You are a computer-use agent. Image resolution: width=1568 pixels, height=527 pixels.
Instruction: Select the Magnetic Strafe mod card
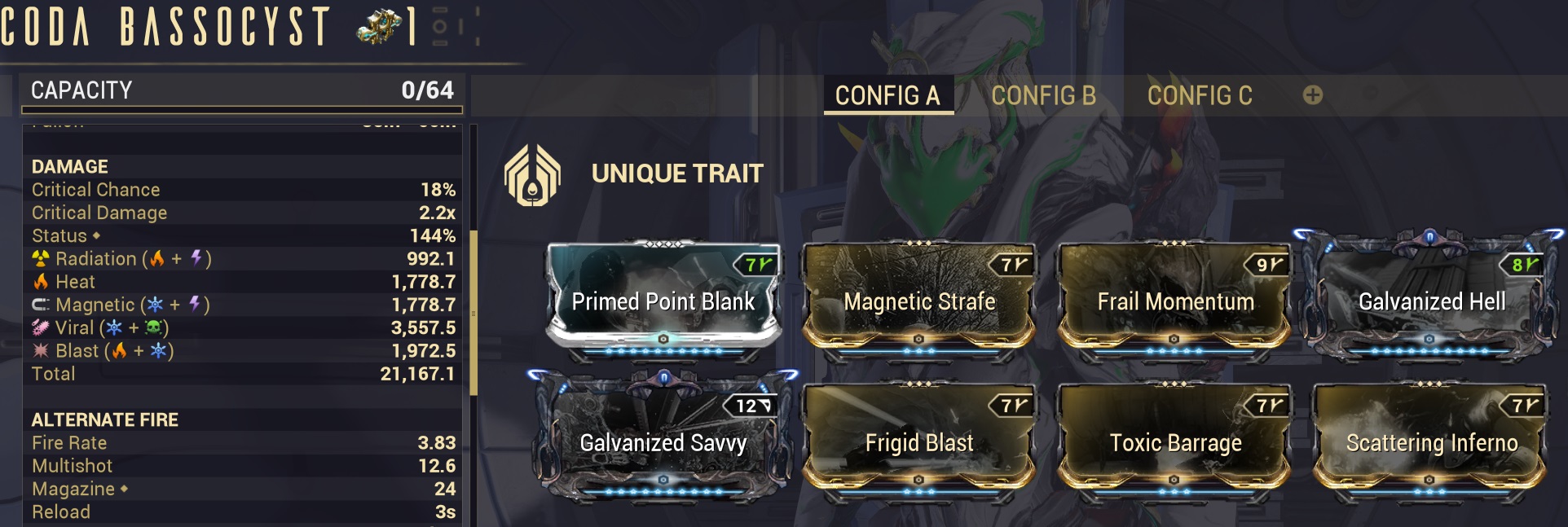click(x=919, y=300)
